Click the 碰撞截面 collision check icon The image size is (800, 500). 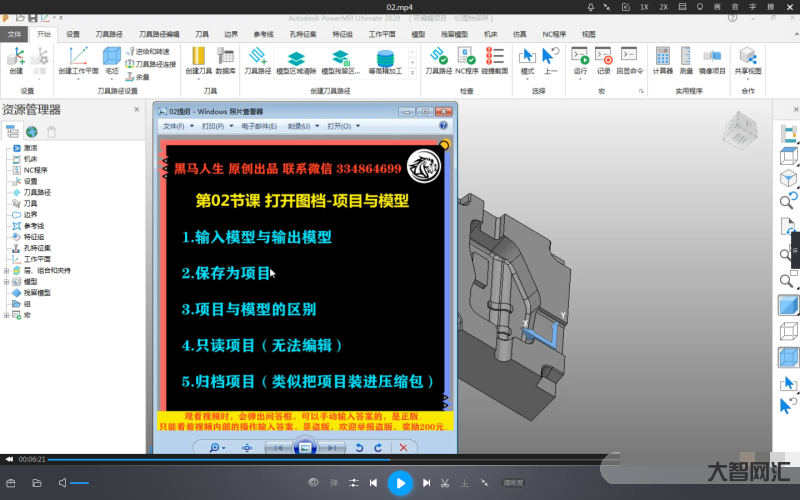(495, 59)
